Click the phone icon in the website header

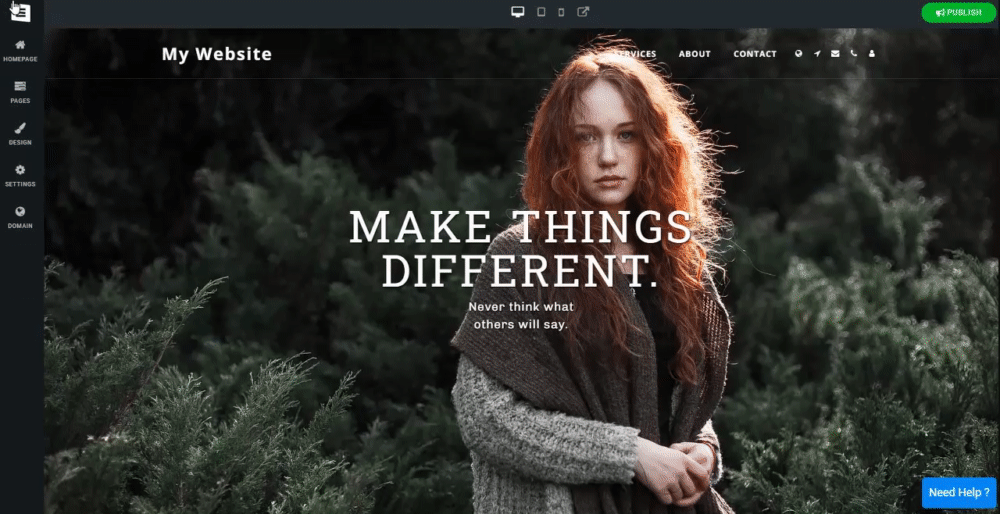[x=853, y=54]
